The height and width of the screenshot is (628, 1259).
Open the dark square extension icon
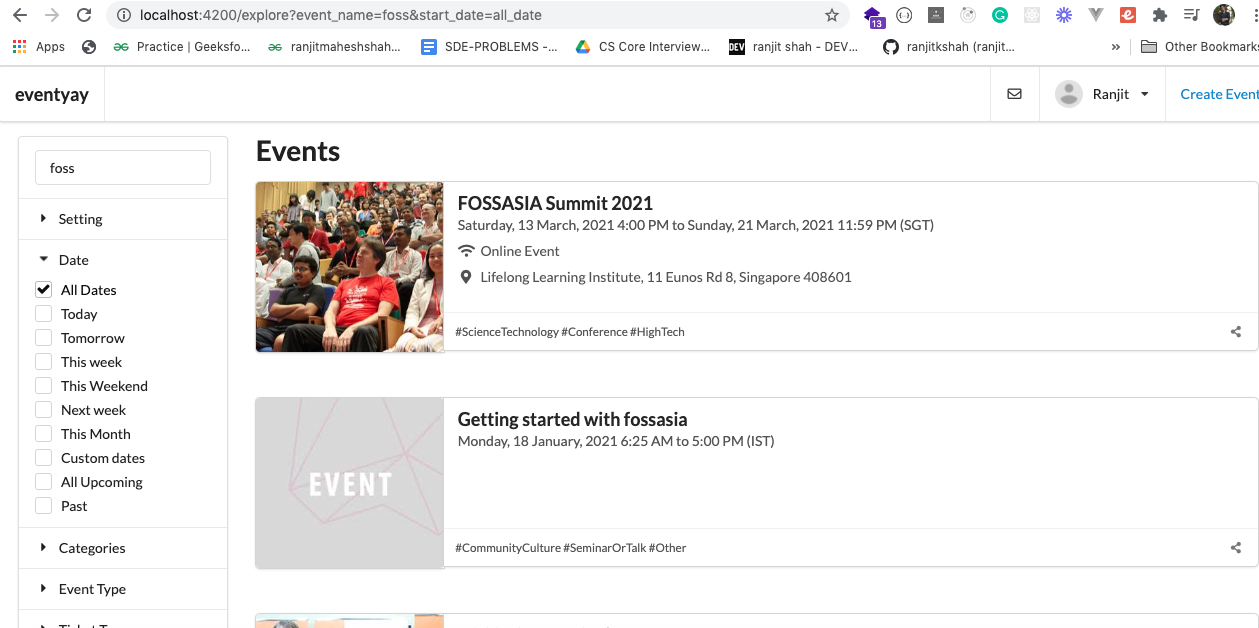click(x=936, y=15)
